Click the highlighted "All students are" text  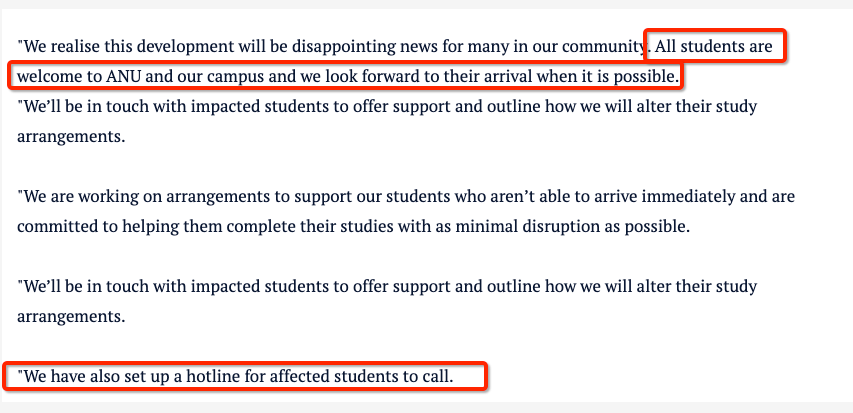tap(713, 46)
